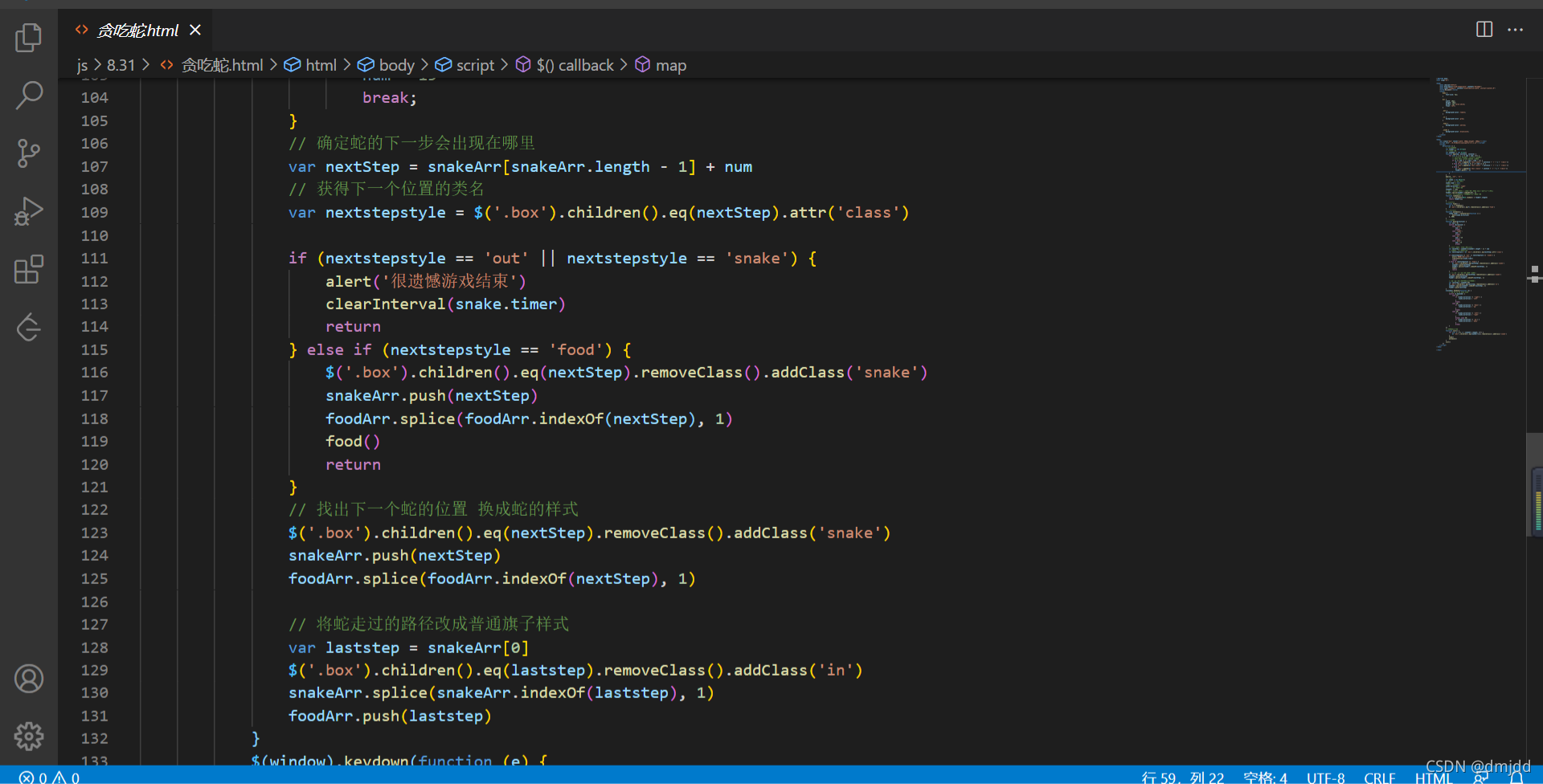Click line number 115 in gutter

94,349
